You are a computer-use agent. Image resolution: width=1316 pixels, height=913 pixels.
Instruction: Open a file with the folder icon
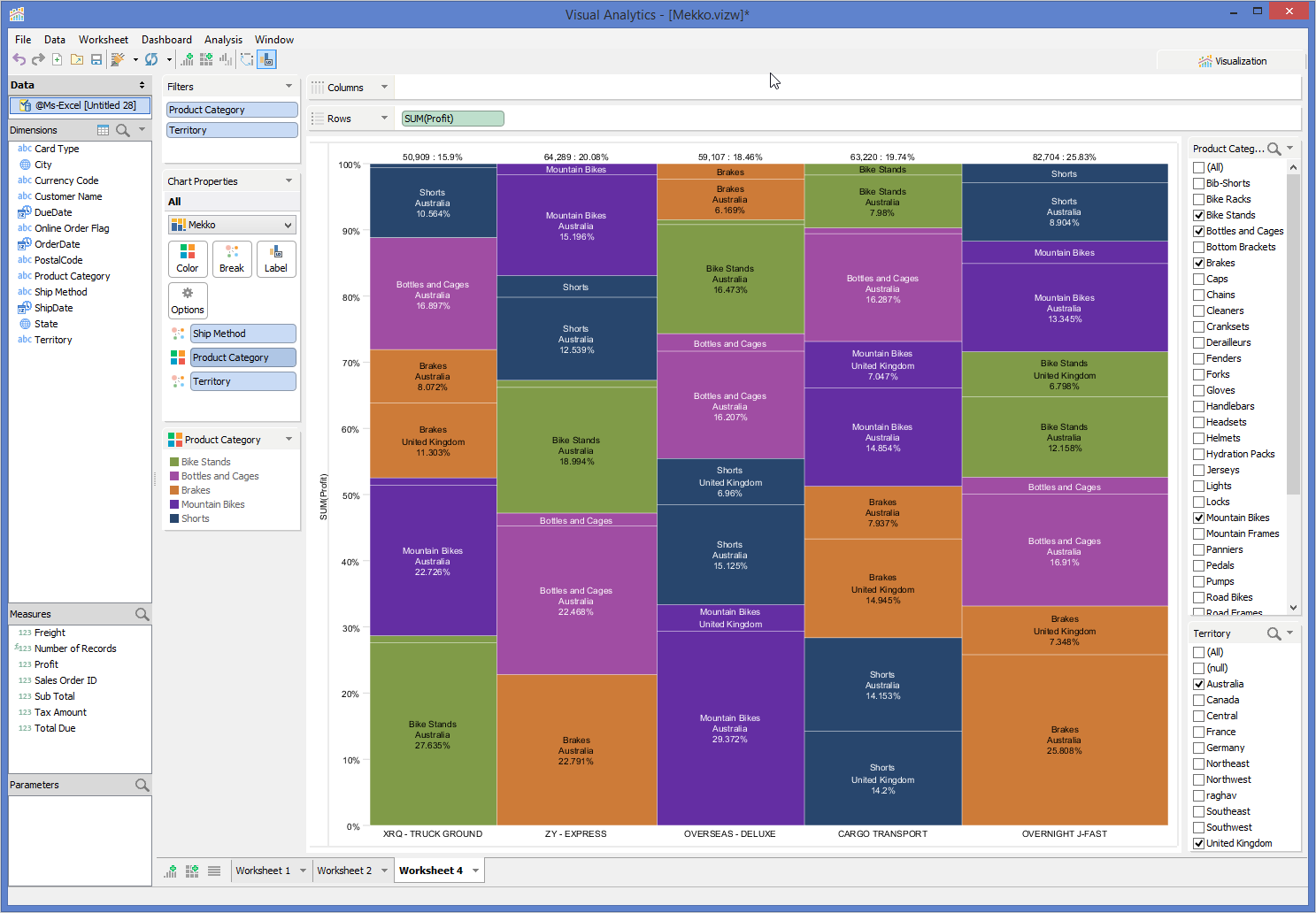point(77,59)
